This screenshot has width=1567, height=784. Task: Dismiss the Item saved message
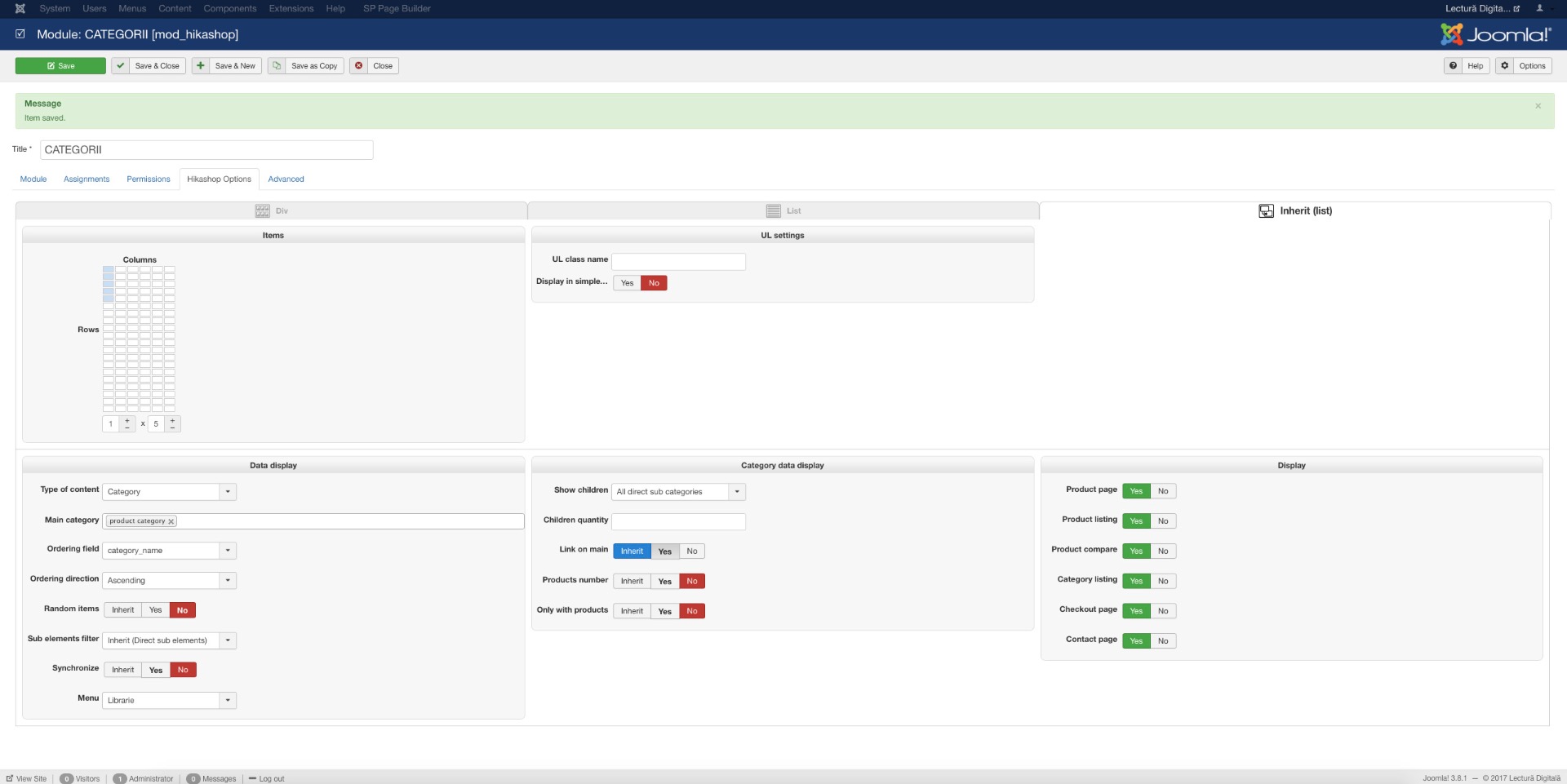point(1538,105)
